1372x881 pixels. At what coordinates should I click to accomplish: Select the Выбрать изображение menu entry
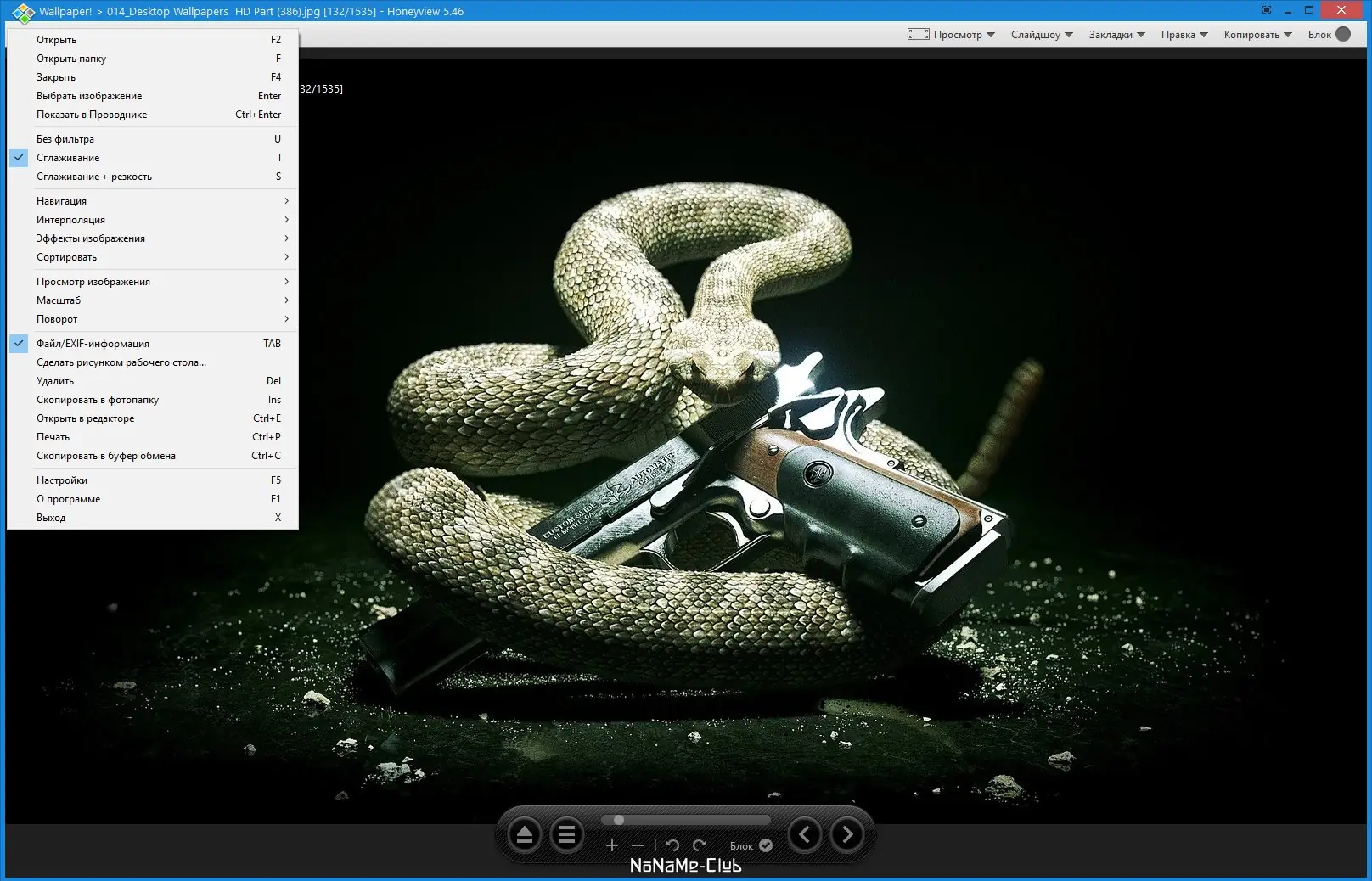tap(153, 96)
